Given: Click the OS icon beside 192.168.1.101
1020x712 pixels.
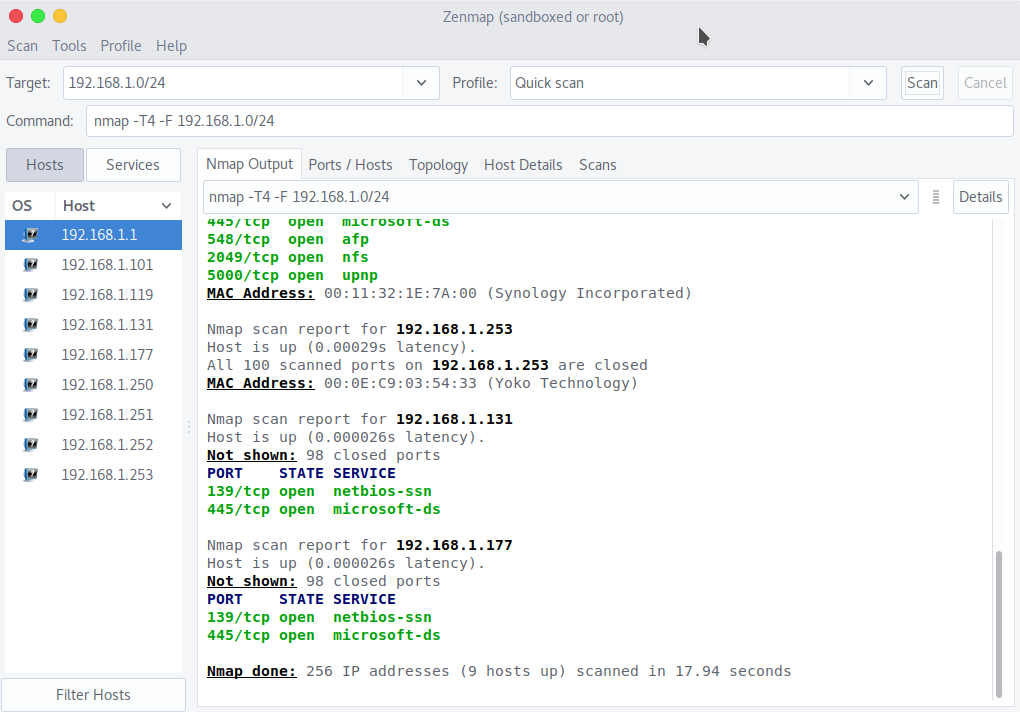Looking at the screenshot, I should [30, 265].
